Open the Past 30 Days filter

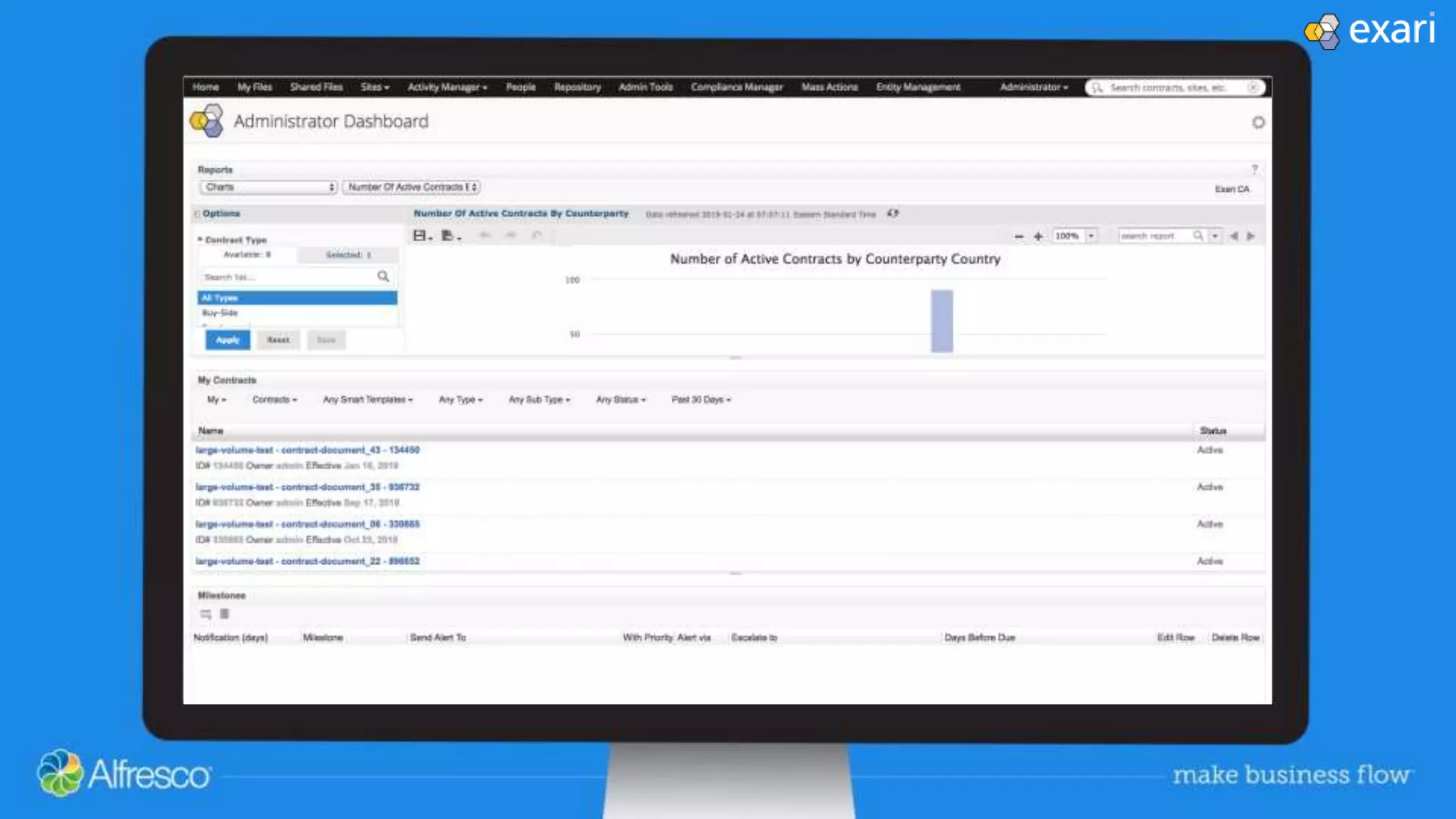pos(700,400)
